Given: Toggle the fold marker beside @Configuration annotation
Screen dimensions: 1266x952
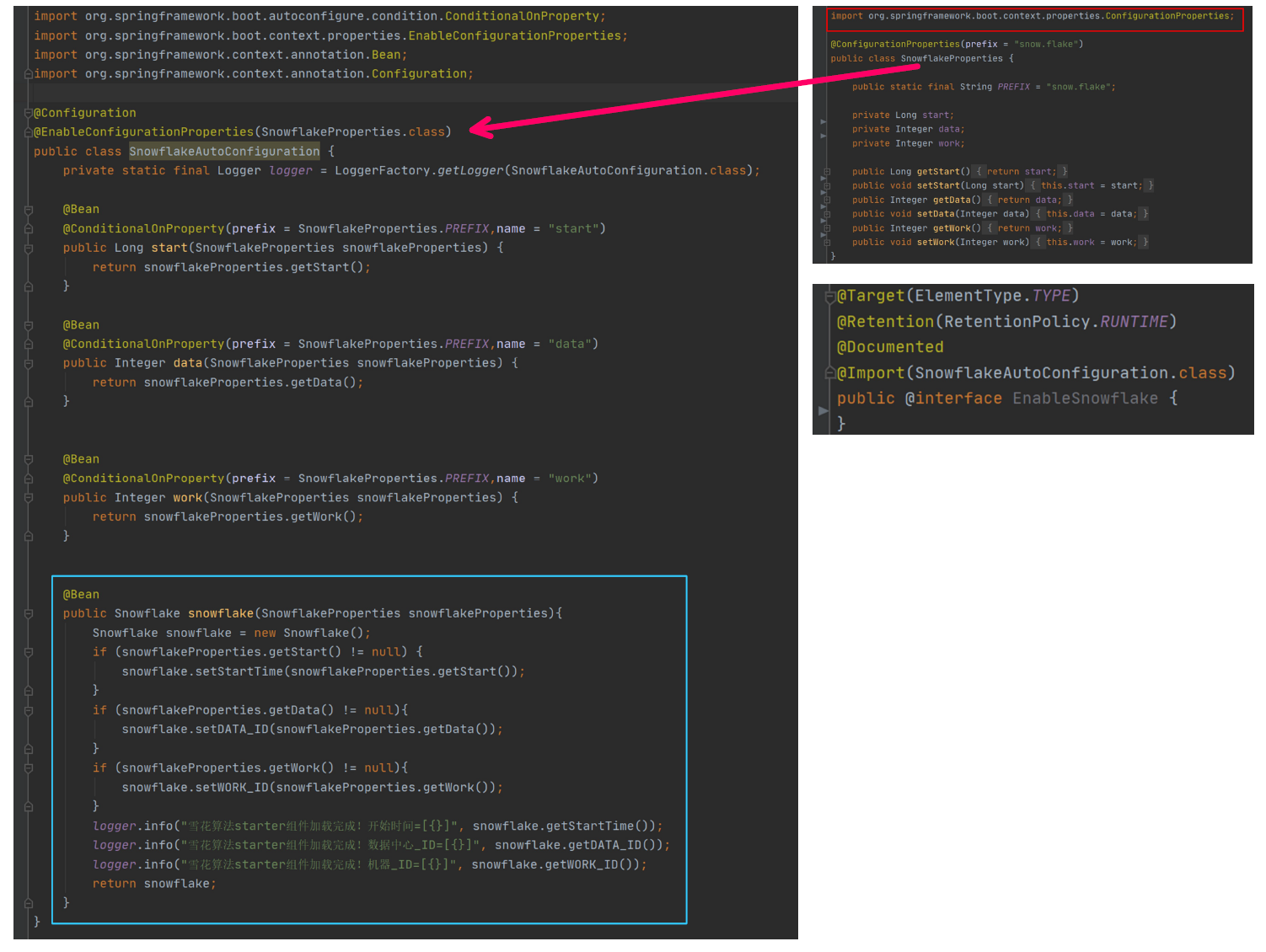Looking at the screenshot, I should click(28, 113).
